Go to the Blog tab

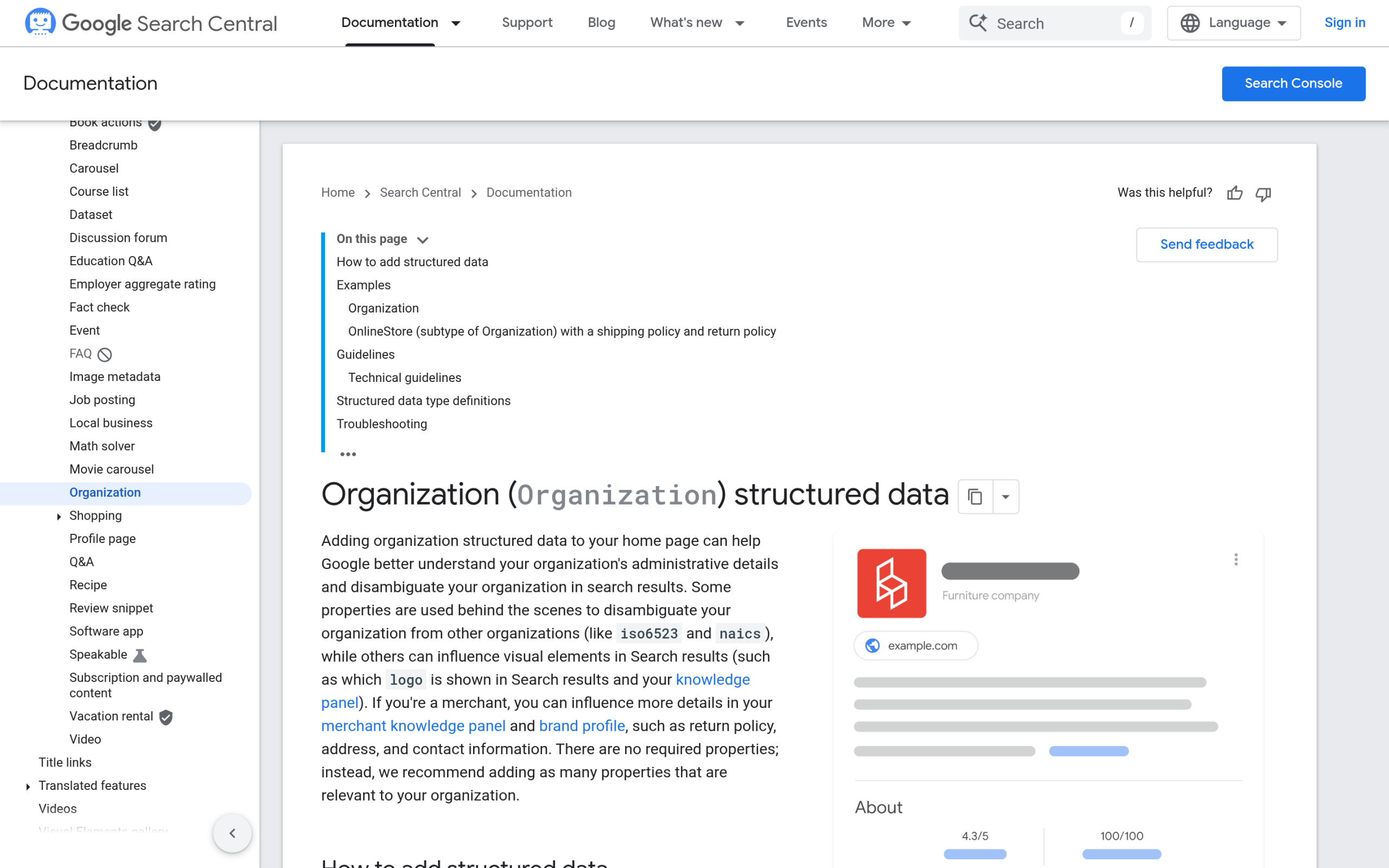click(x=601, y=23)
